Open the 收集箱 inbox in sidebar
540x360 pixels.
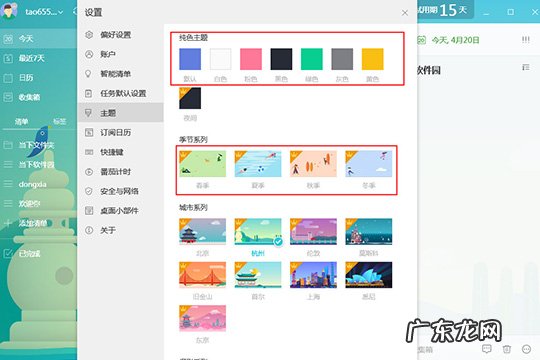click(39, 97)
